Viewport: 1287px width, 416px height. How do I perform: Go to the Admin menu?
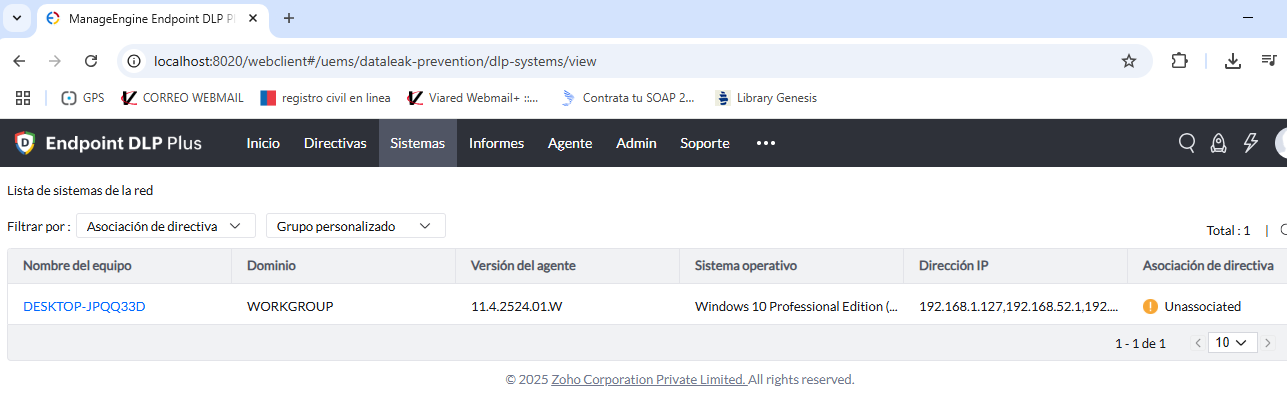pos(636,143)
